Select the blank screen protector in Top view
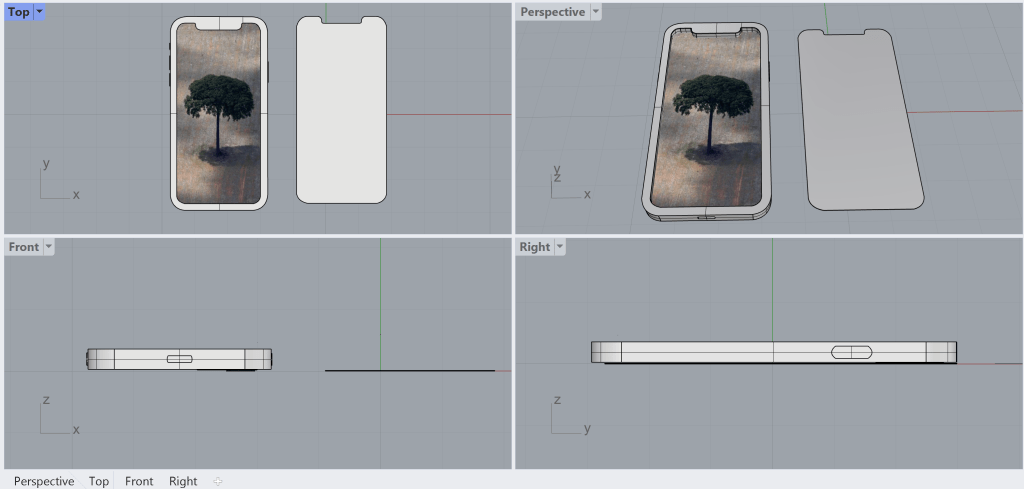Viewport: 1024px width, 489px height. pos(341,110)
